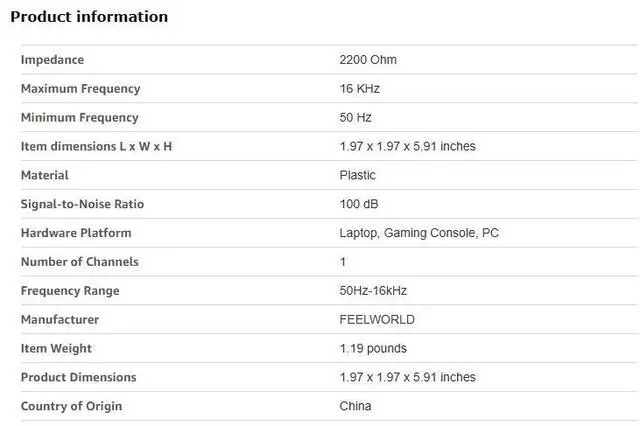The image size is (640, 426).
Task: Click the 100 dB value
Action: click(x=359, y=205)
